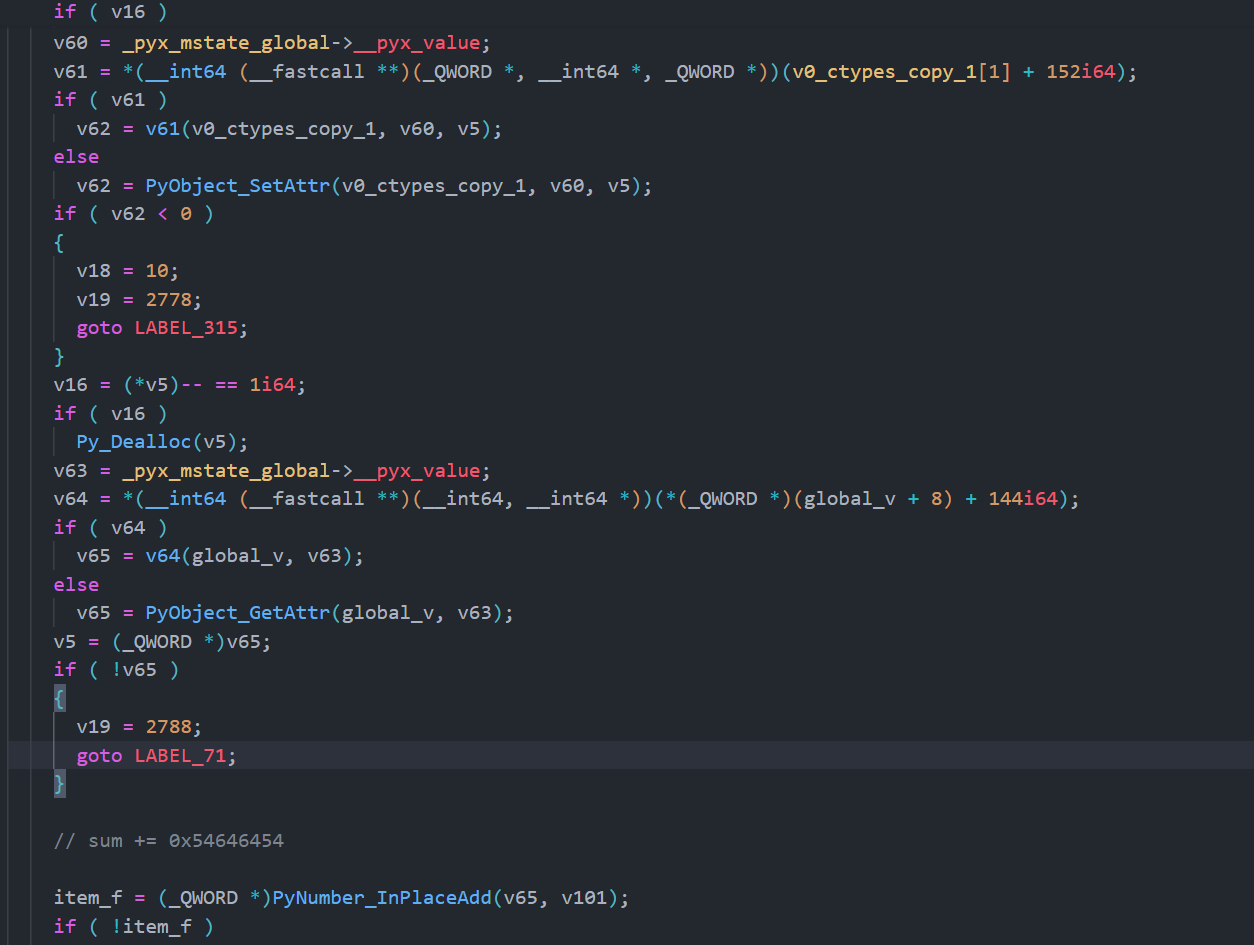Select the 1i64 constant in v16 comparison
The image size is (1254, 945).
pos(272,384)
